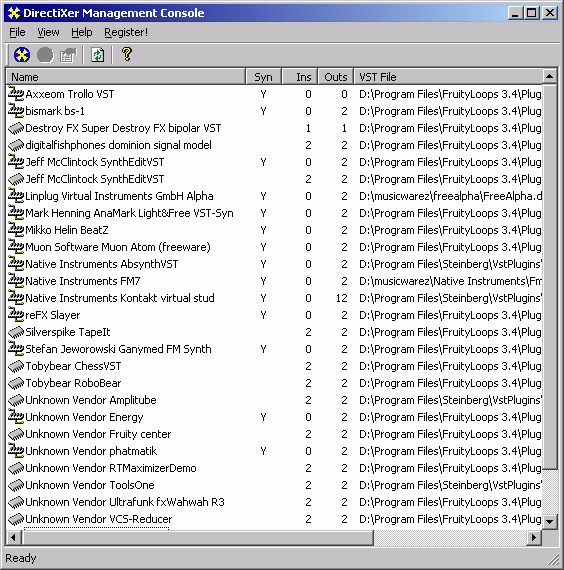Click the green refresh document toolbar icon
The width and height of the screenshot is (564, 570).
97,55
